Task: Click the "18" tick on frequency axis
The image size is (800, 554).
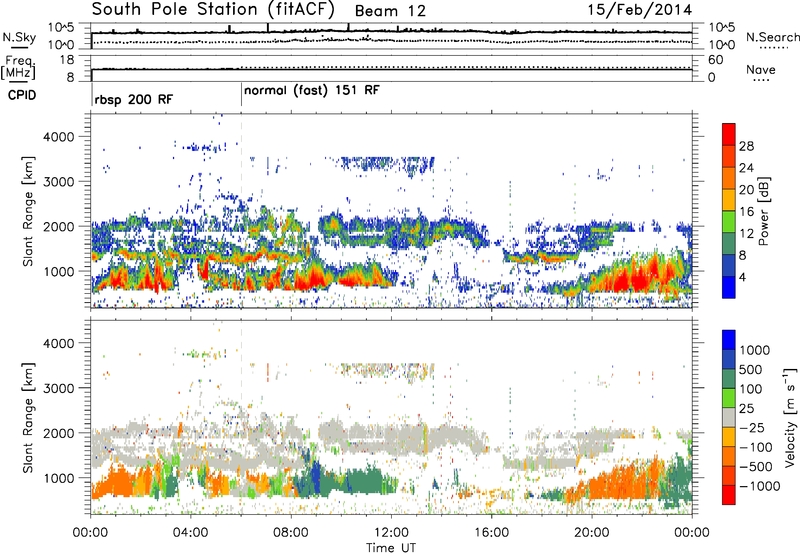Action: click(67, 60)
